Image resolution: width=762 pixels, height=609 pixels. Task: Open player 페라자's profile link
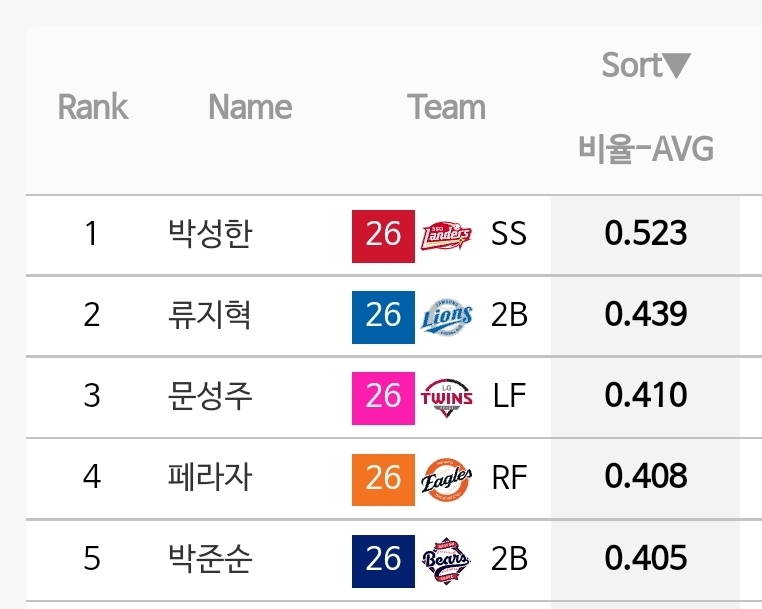(x=210, y=477)
